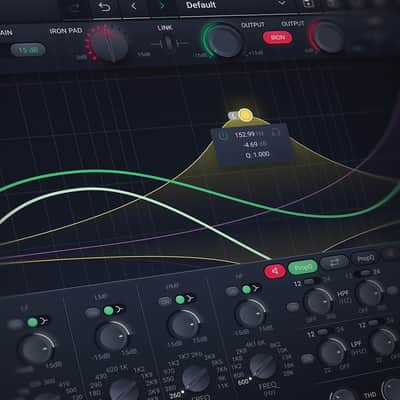Click the HF band shape icon
The width and height of the screenshot is (400, 400).
click(257, 288)
